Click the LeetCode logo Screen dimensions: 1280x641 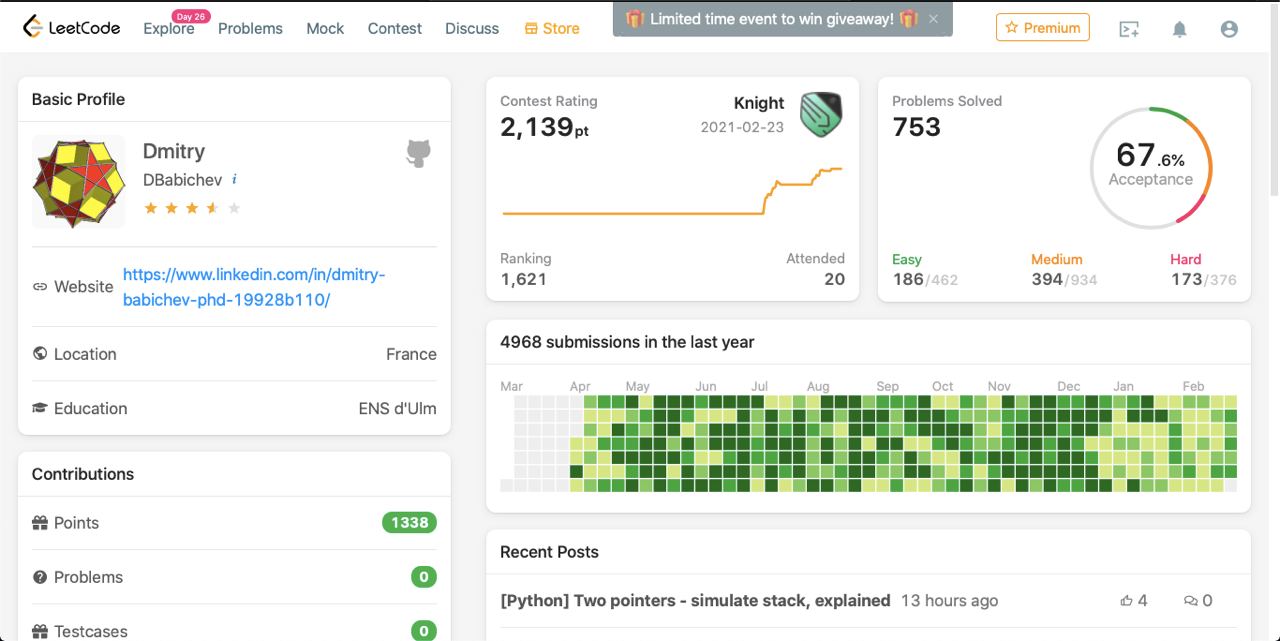pyautogui.click(x=71, y=28)
